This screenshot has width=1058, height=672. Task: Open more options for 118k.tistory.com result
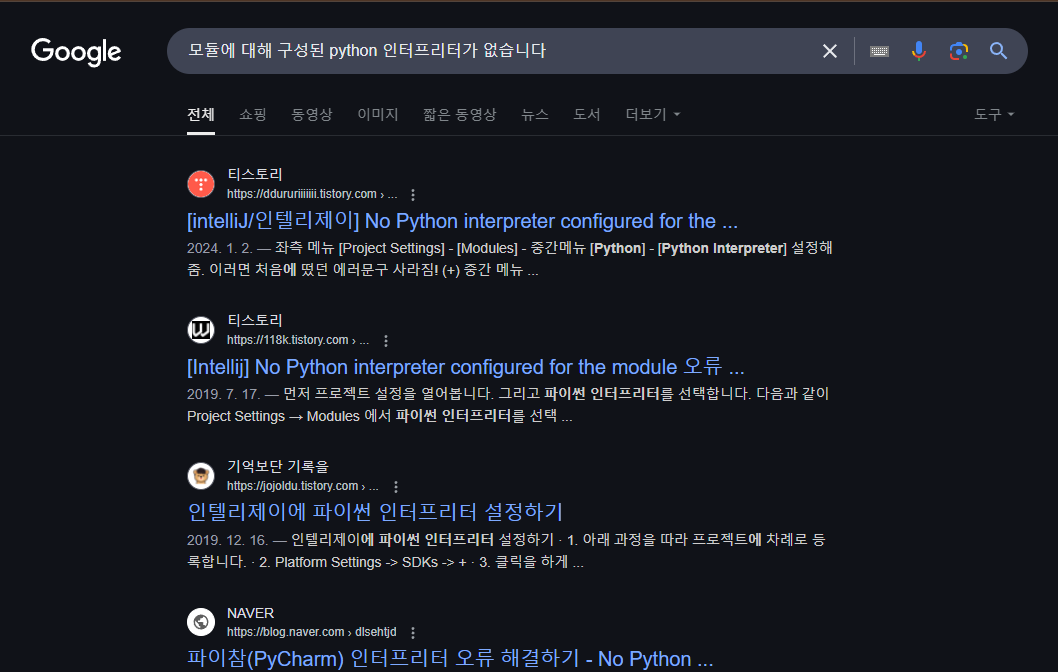(x=386, y=341)
